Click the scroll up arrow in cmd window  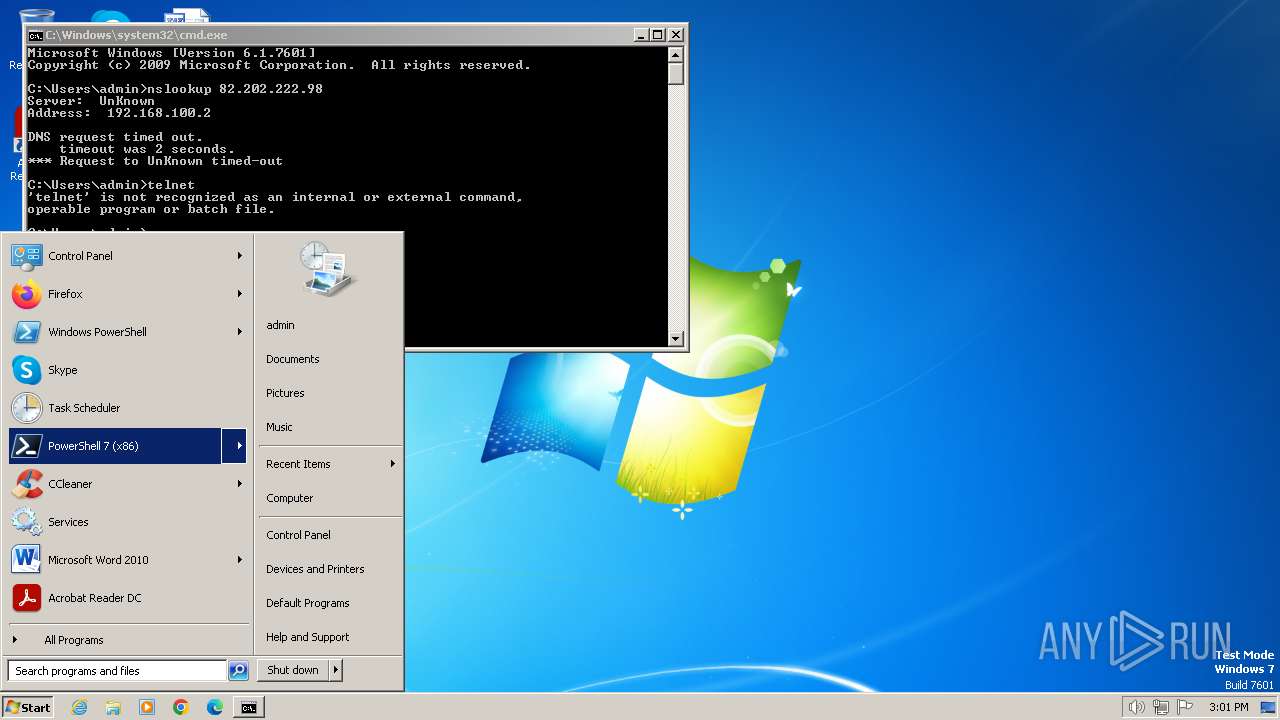click(676, 54)
